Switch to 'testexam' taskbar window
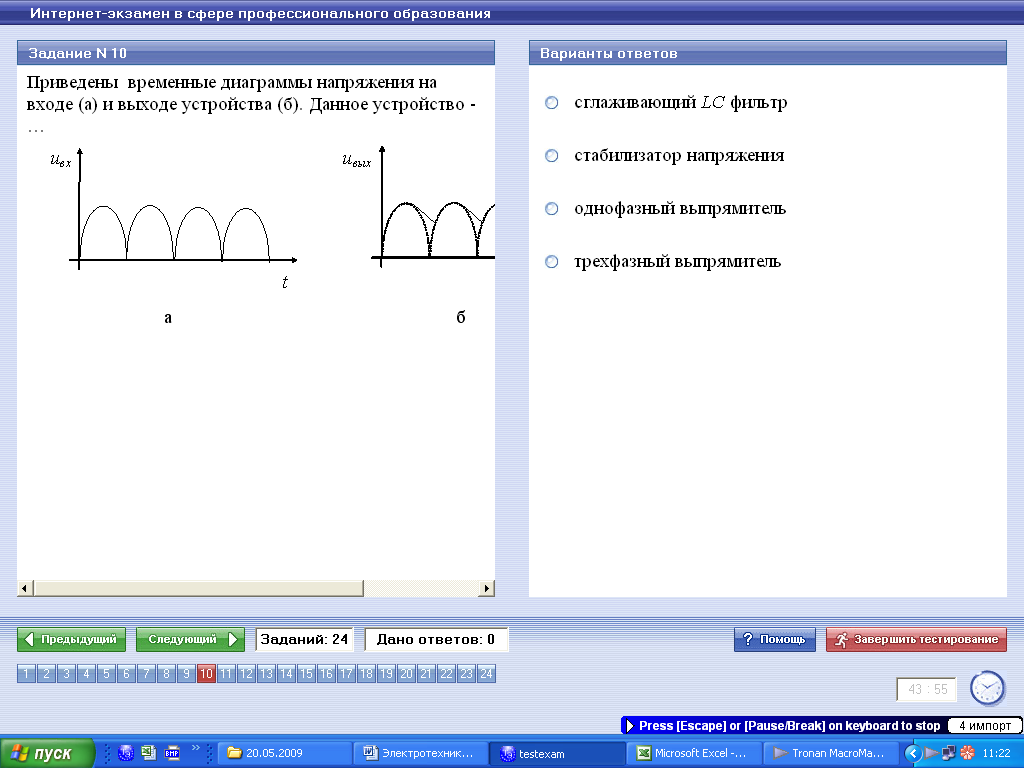 pyautogui.click(x=556, y=753)
